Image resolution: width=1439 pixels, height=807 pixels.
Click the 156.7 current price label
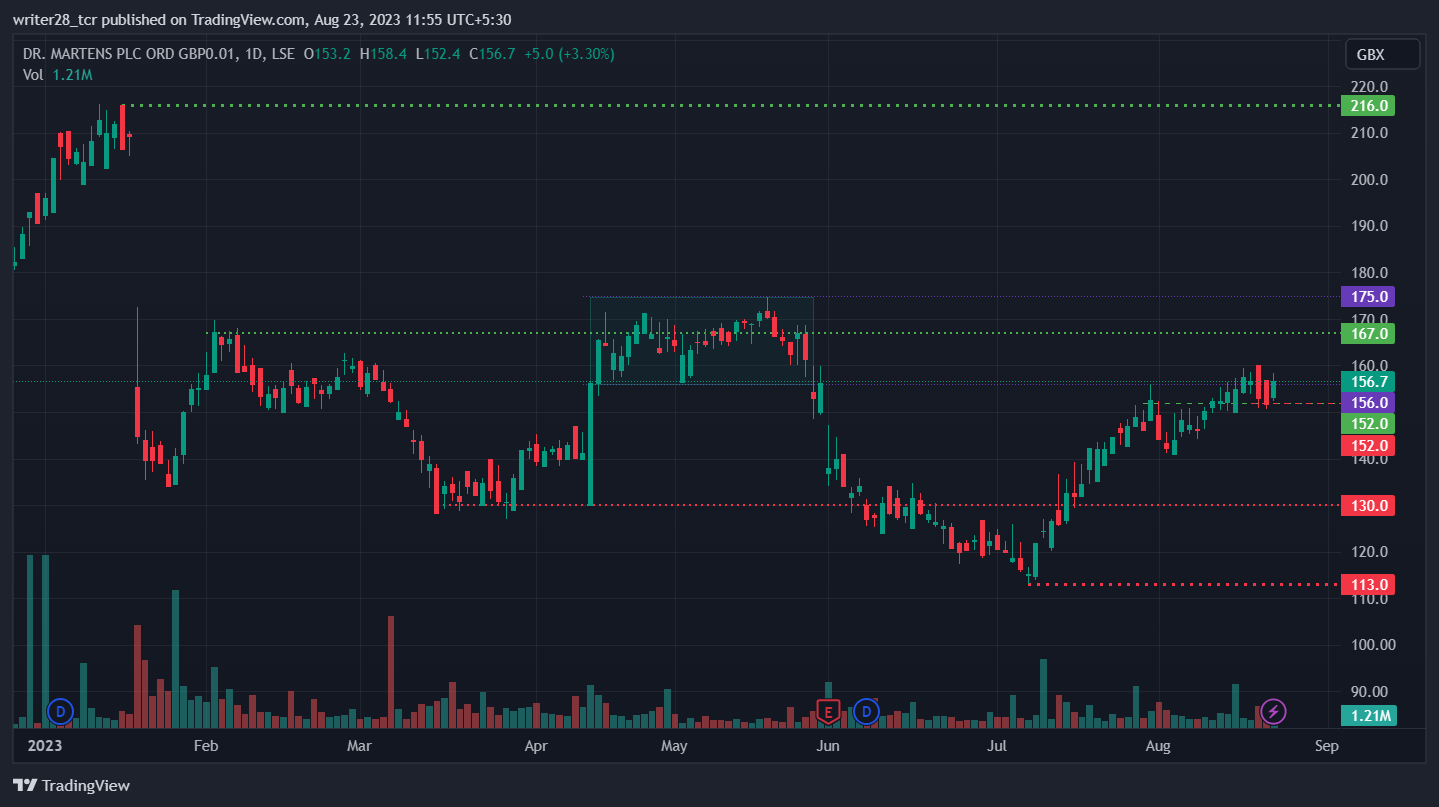point(1369,382)
